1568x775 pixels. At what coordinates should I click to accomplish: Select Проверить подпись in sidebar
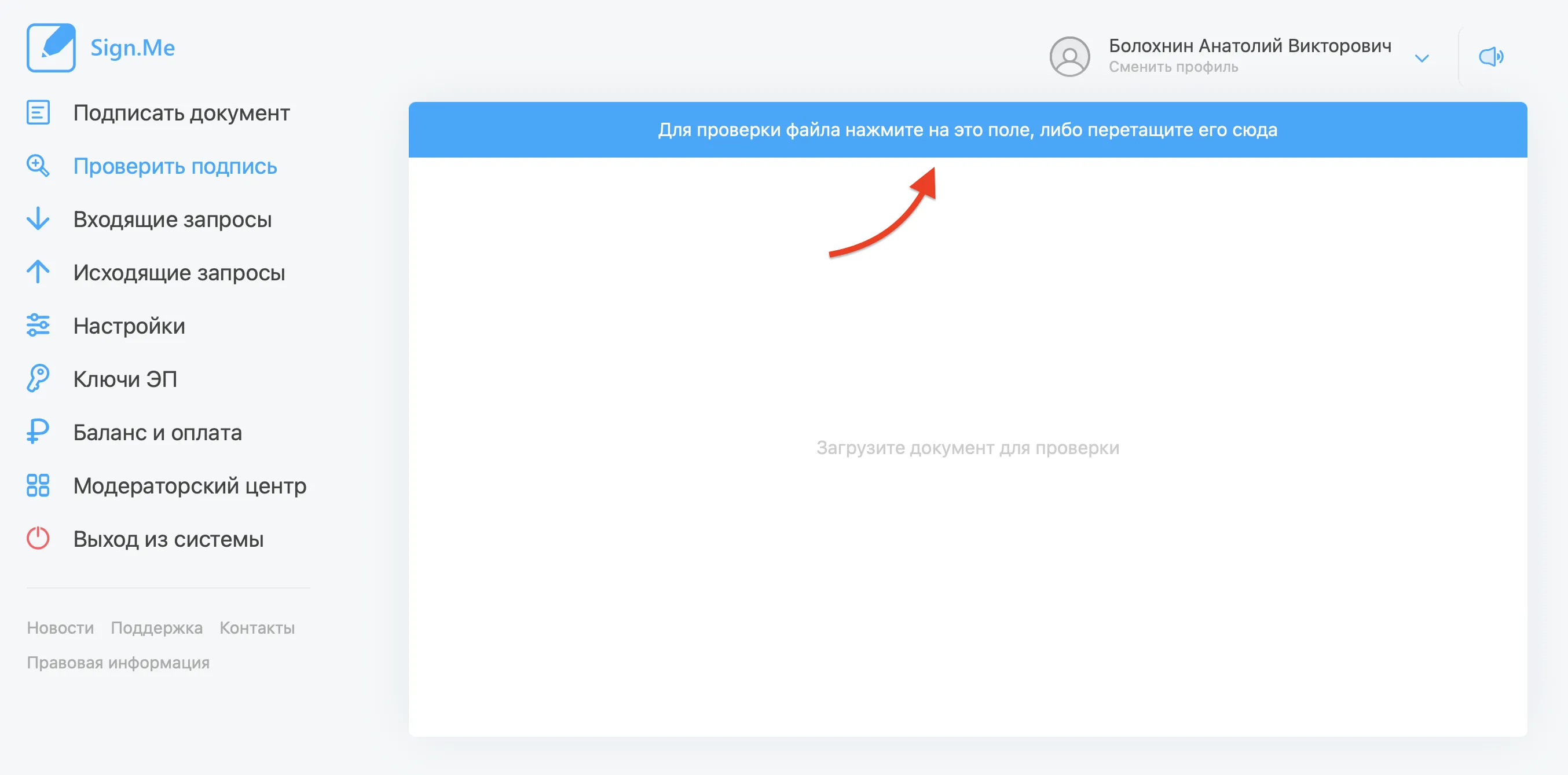(175, 166)
